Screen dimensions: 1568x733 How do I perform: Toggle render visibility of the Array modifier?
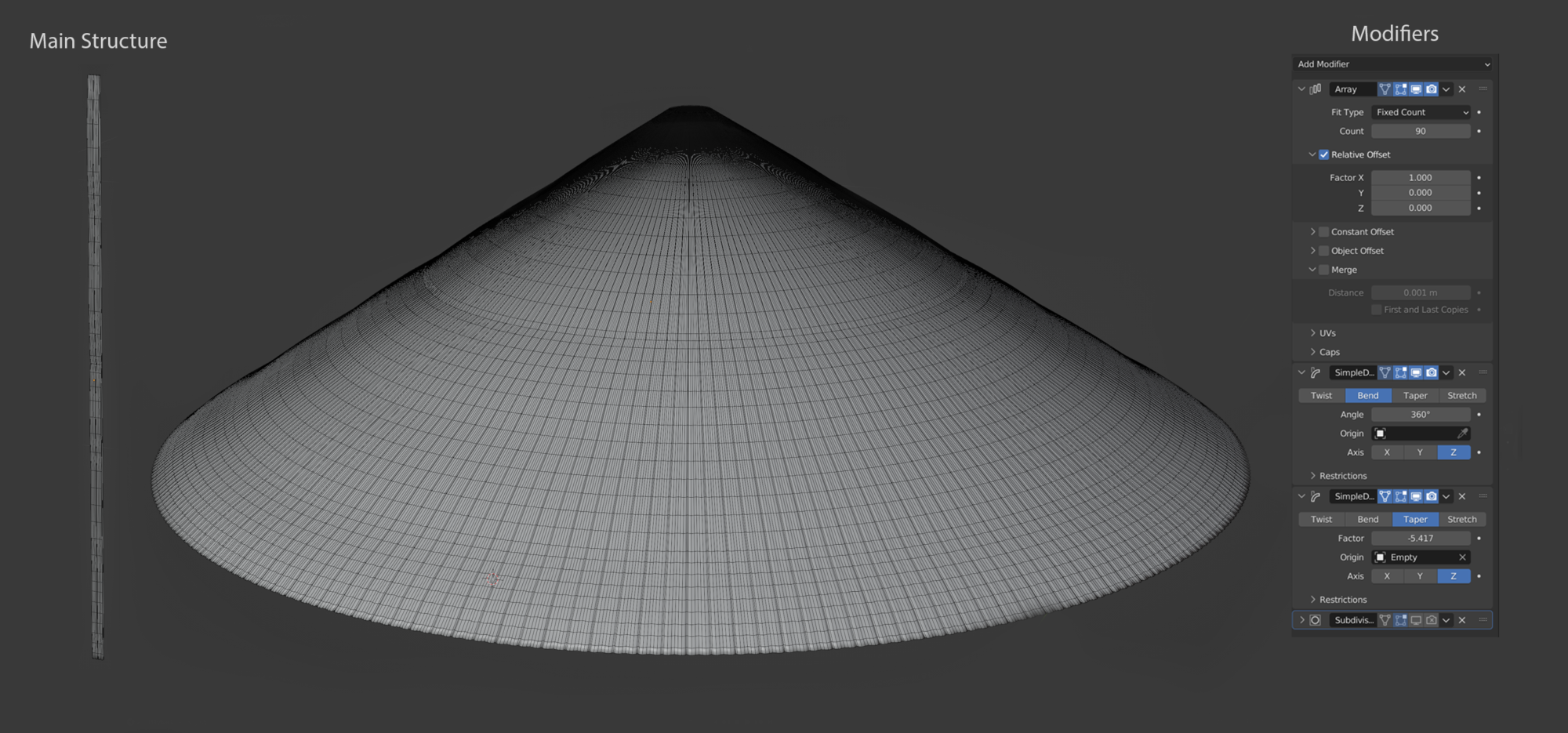[x=1432, y=89]
